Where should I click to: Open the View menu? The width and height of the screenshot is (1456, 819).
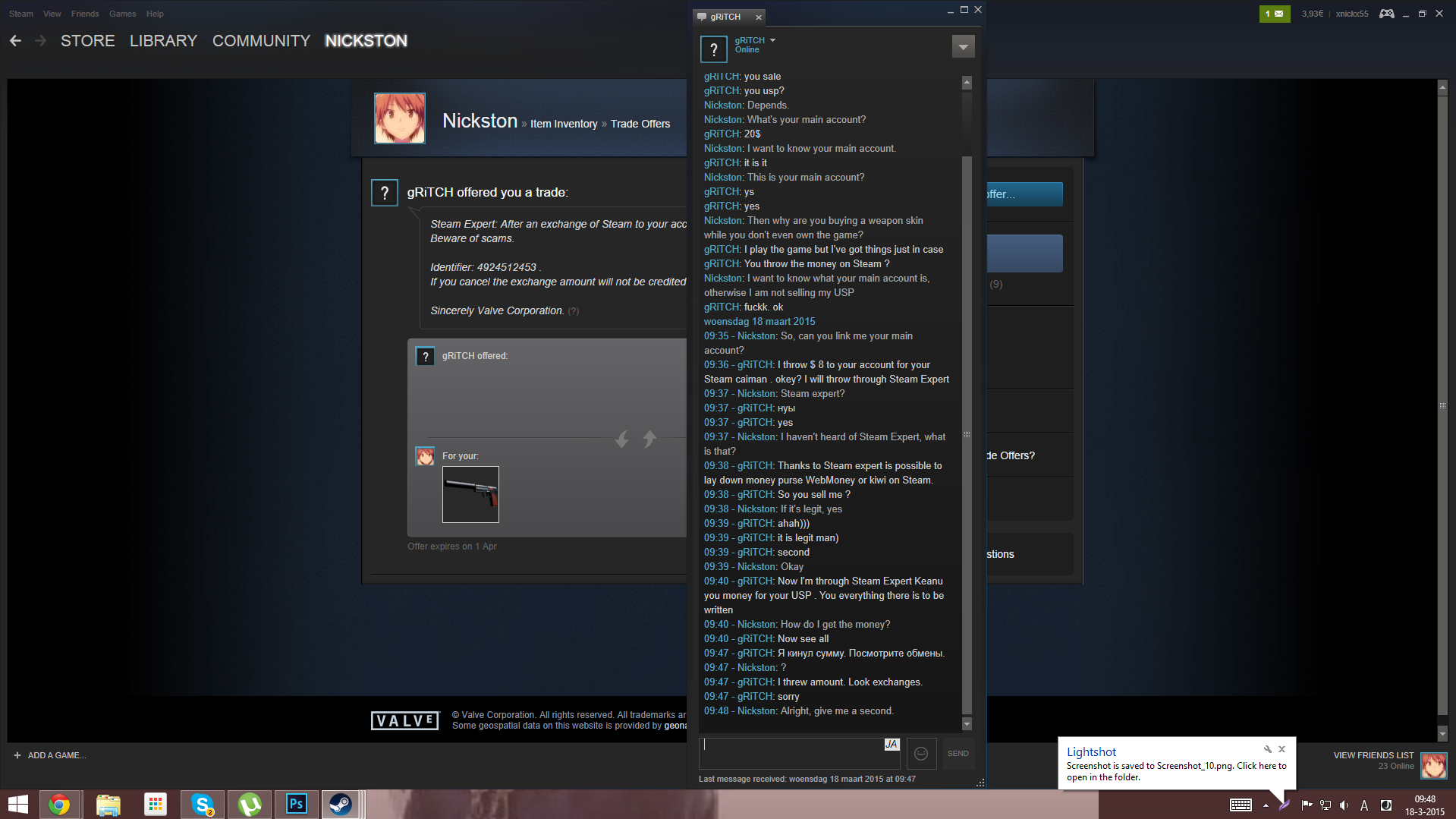(52, 14)
